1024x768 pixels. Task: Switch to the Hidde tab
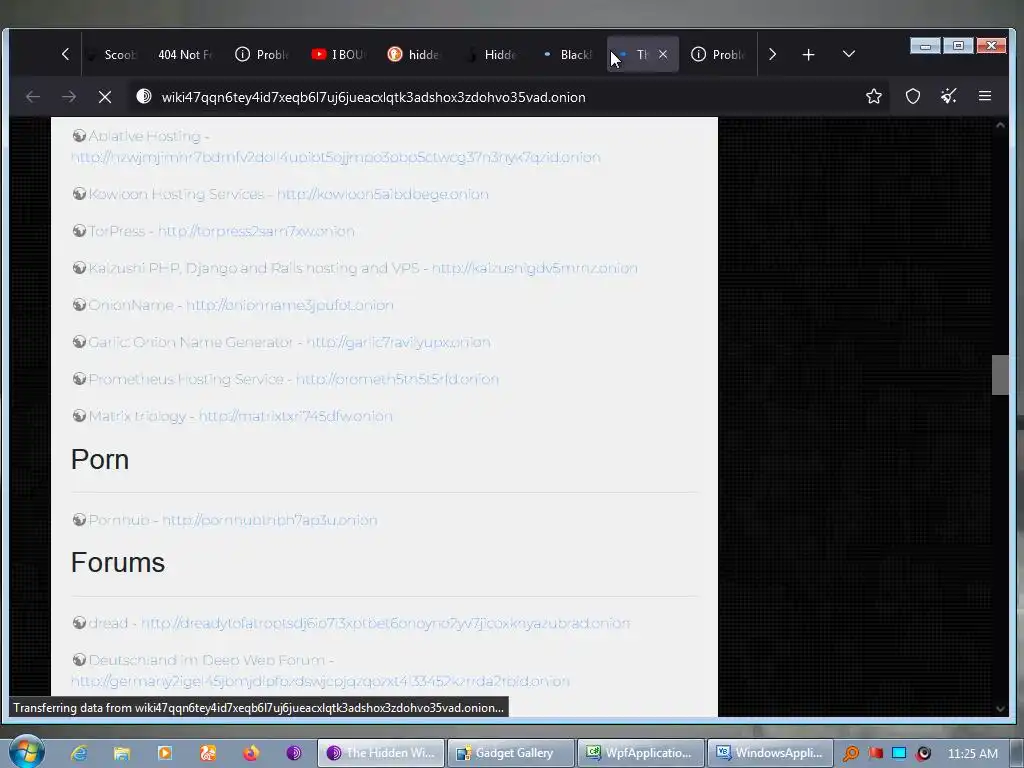pyautogui.click(x=491, y=55)
